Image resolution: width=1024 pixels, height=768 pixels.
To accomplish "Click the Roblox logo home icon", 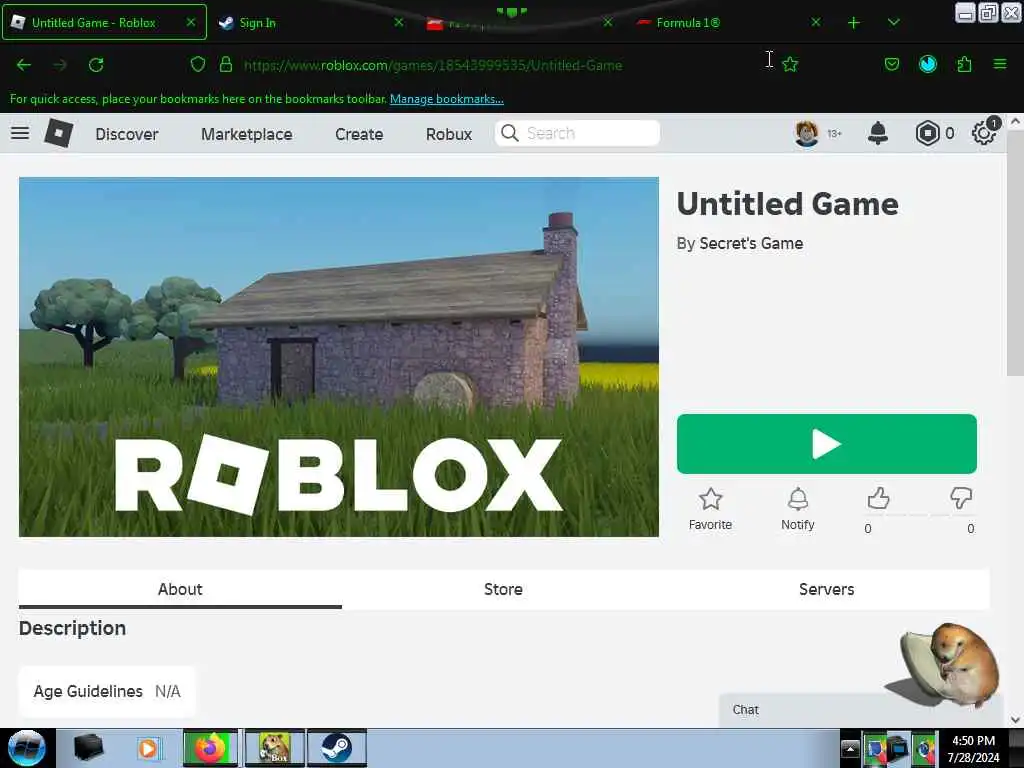I will (58, 133).
